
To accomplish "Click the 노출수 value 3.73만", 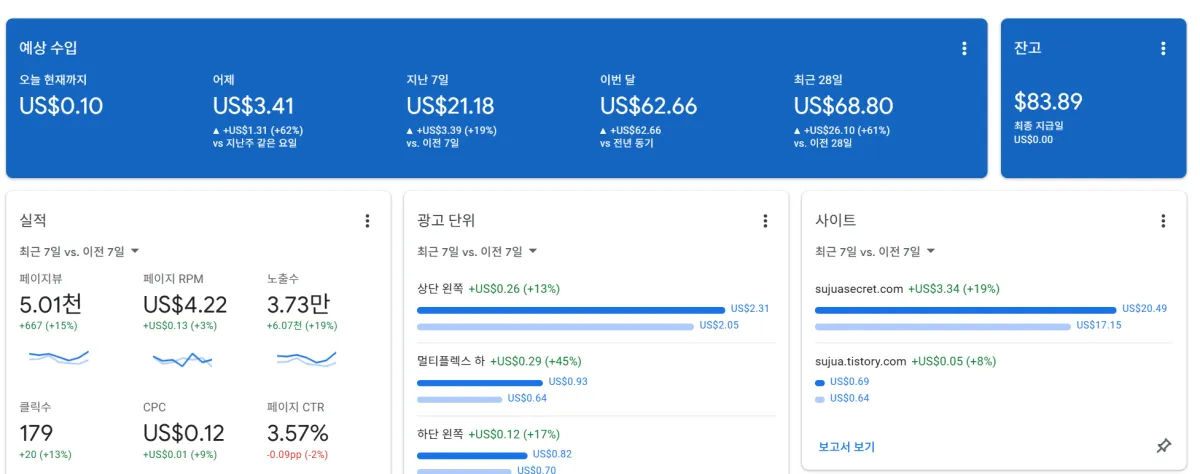I will point(298,304).
